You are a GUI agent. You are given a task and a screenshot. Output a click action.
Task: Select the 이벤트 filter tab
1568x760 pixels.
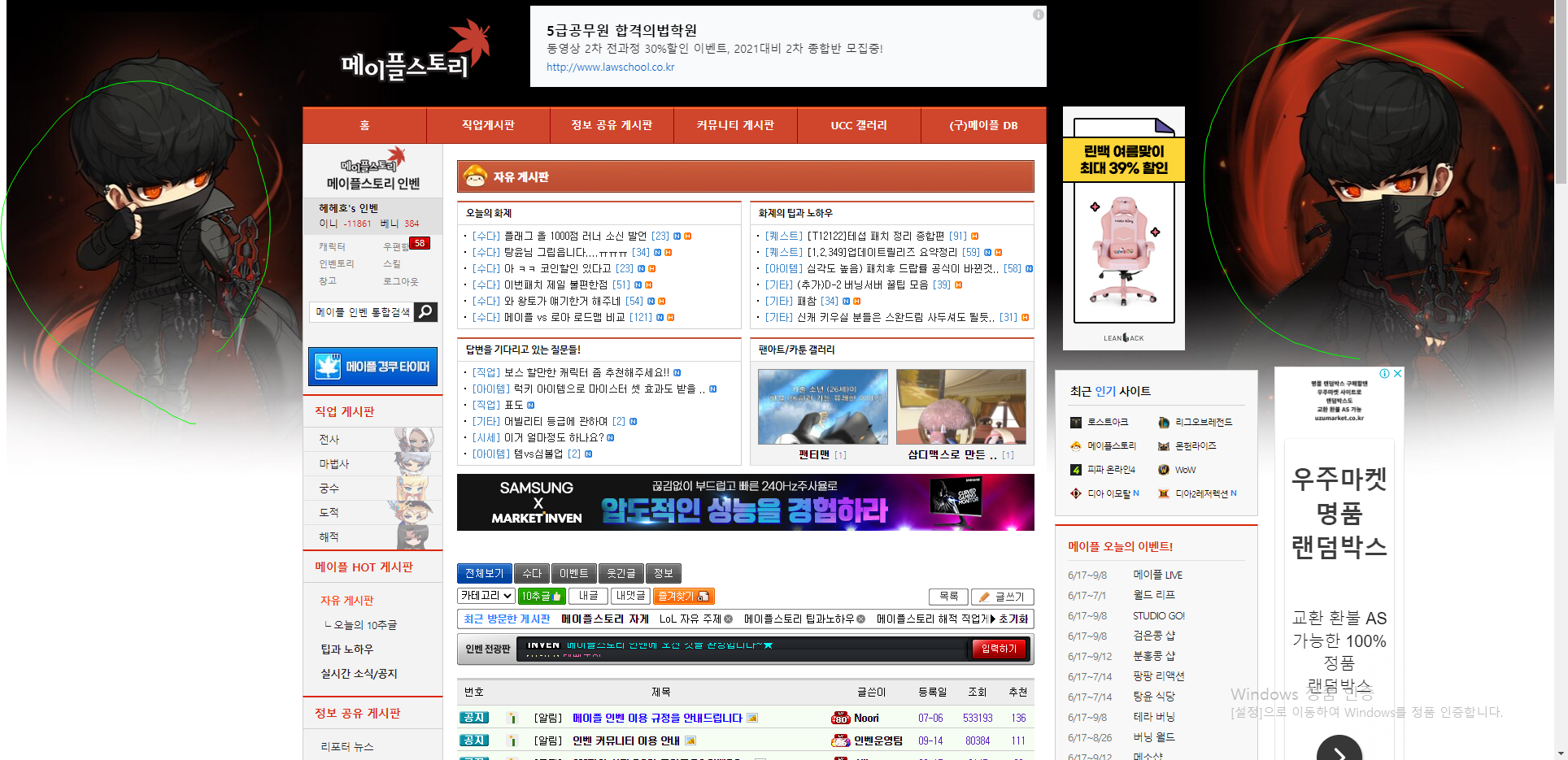[x=574, y=573]
